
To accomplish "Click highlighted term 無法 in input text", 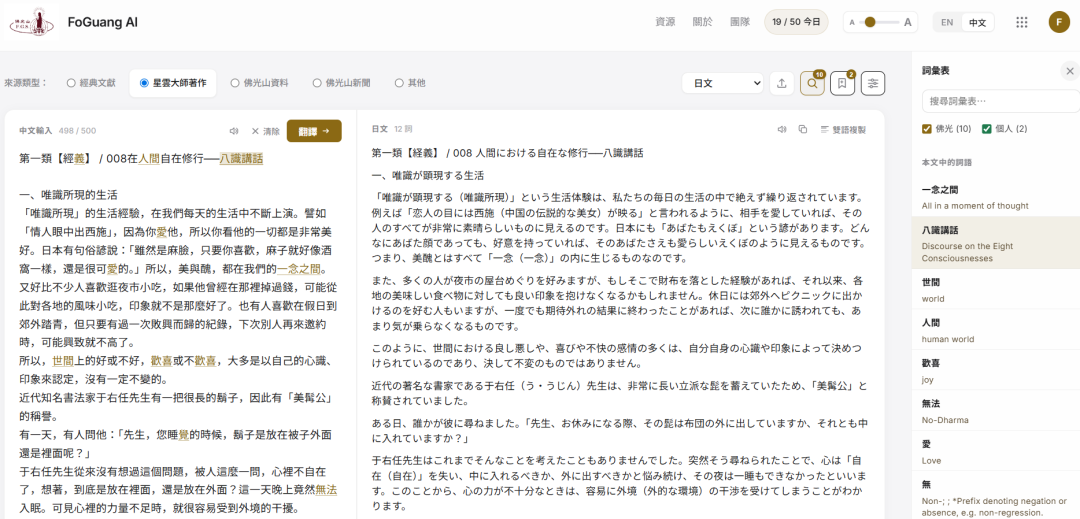I will [x=326, y=489].
